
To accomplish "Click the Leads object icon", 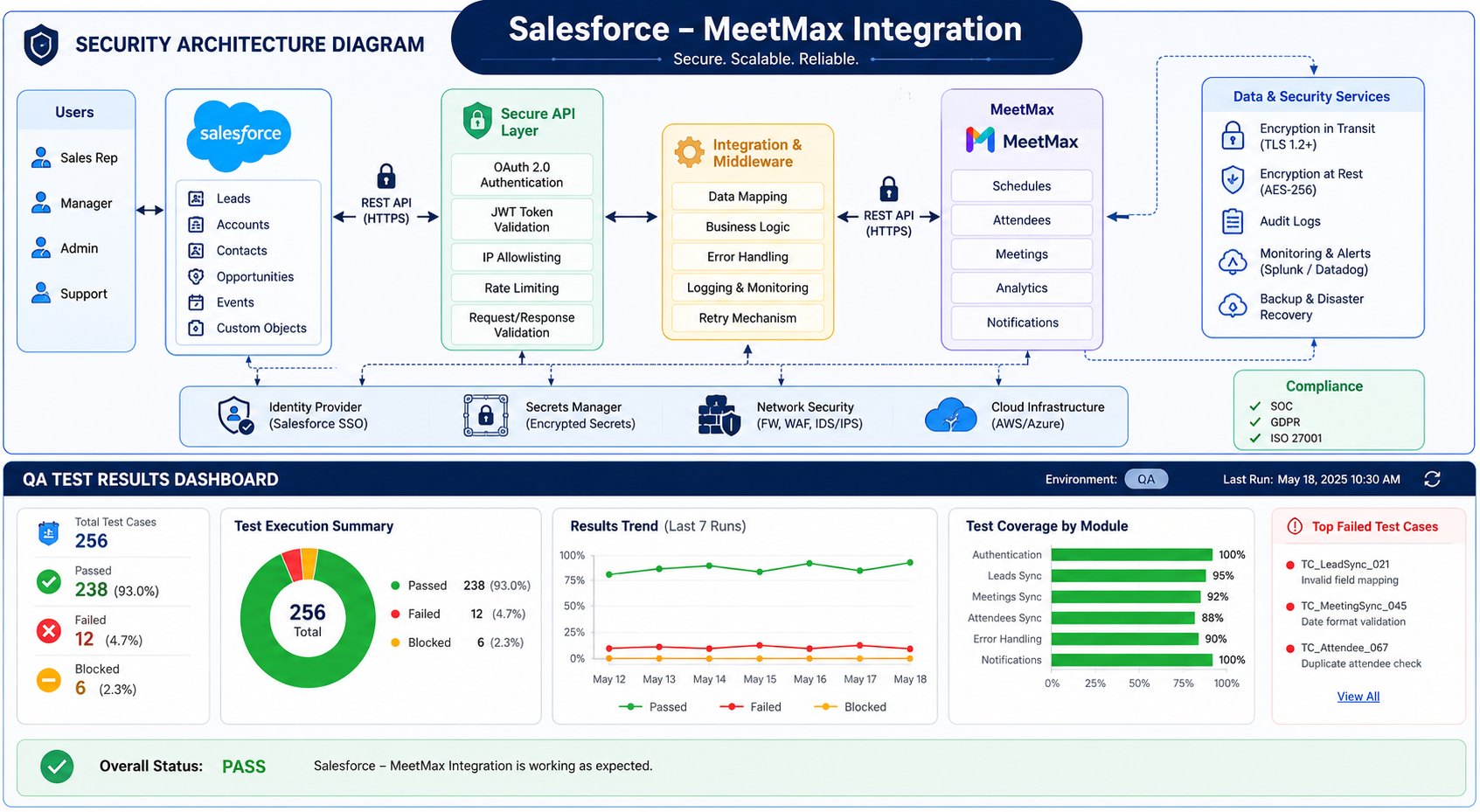I will [197, 198].
